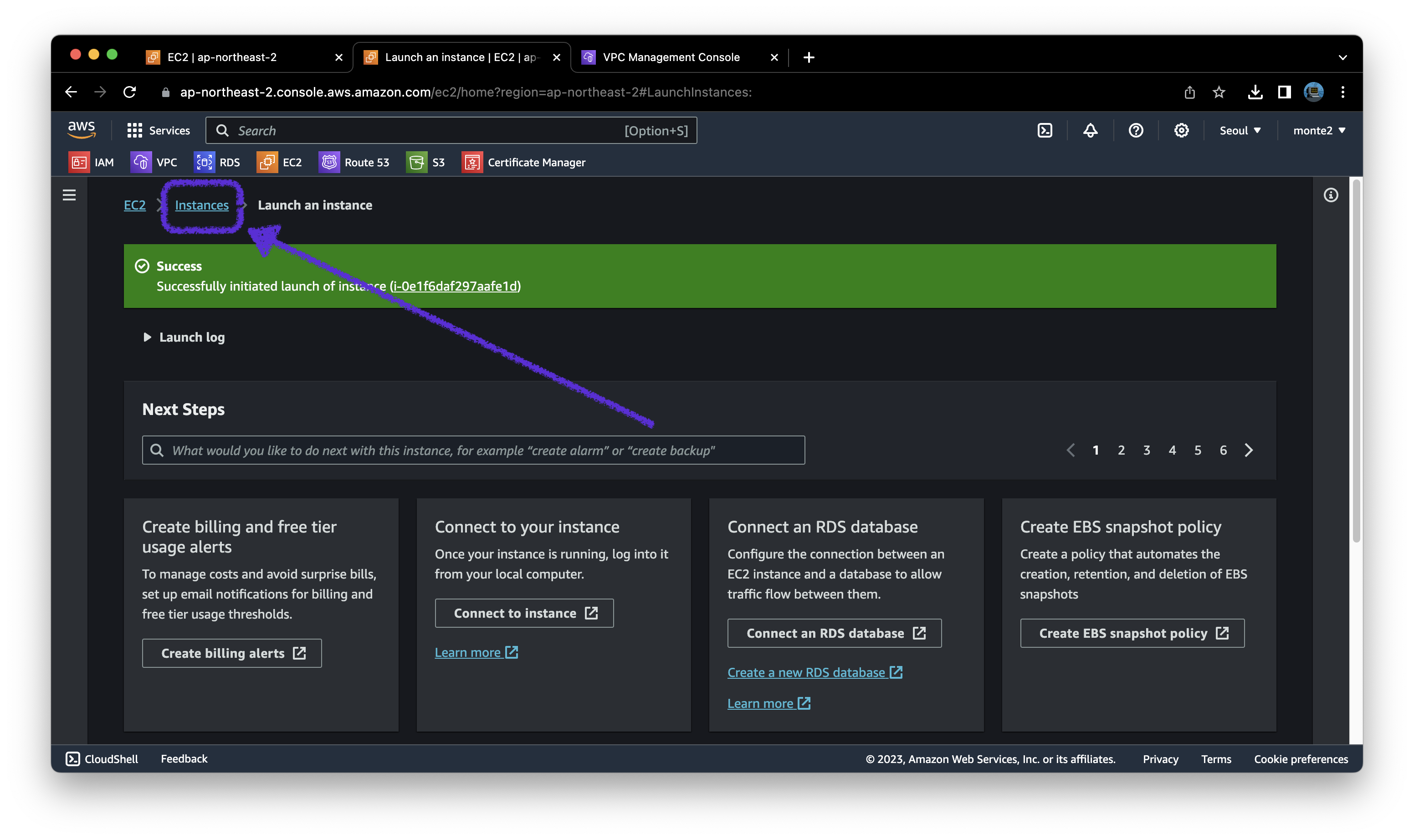Open the notifications bell
This screenshot has width=1414, height=840.
1090,131
